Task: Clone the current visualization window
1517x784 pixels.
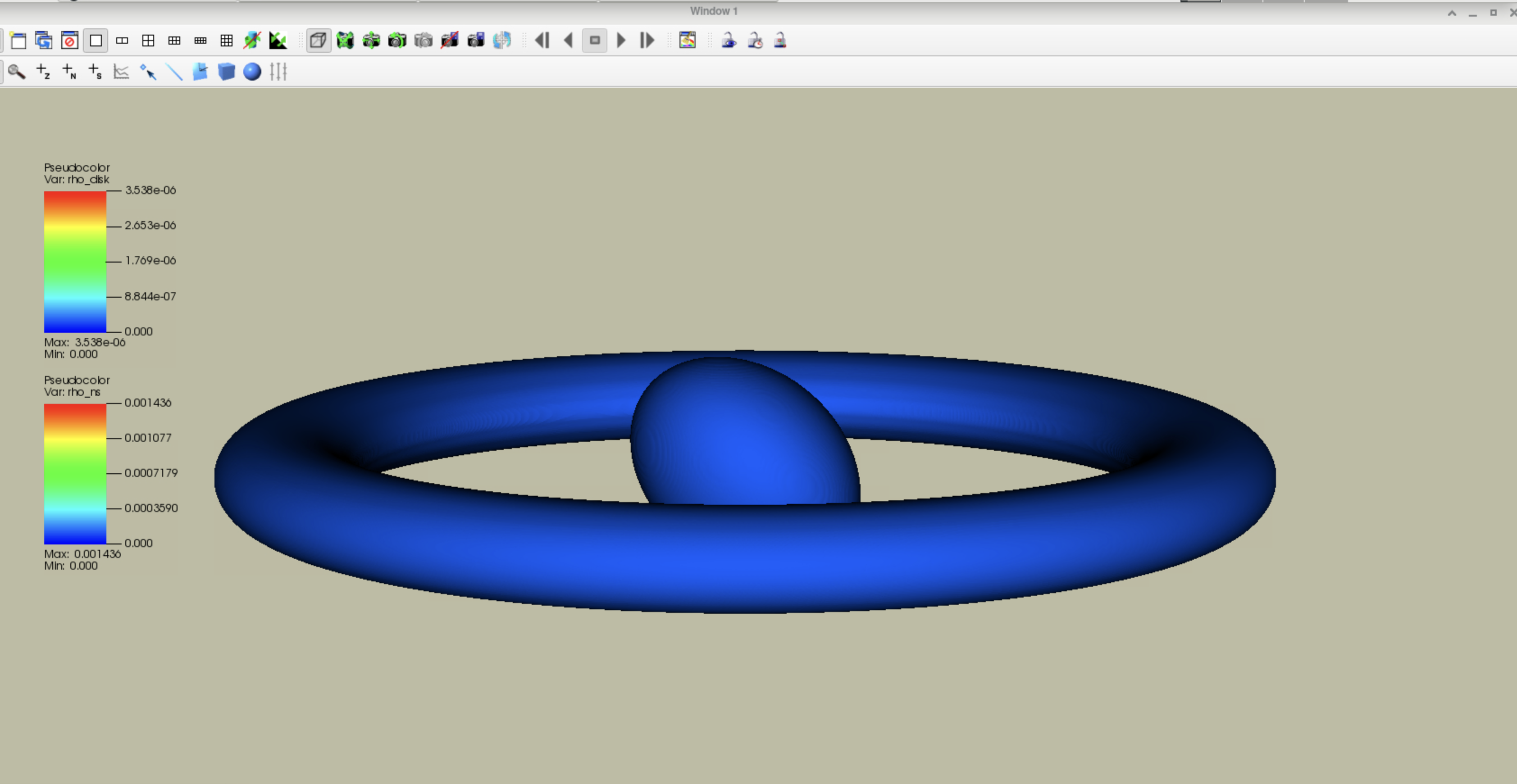Action: tap(44, 41)
